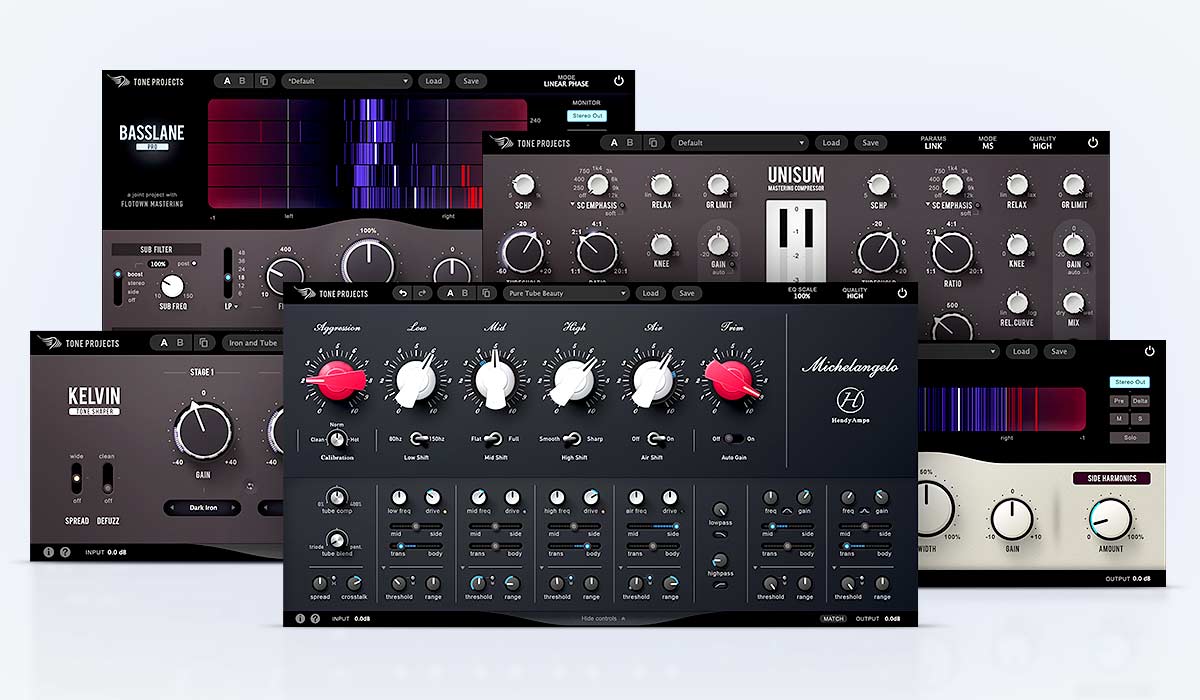Viewport: 1200px width, 700px height.
Task: Open the Kelvin info icon
Action: click(48, 552)
